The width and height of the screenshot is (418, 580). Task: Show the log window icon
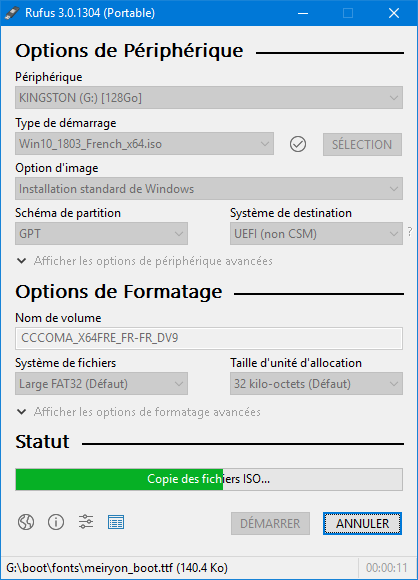point(116,522)
